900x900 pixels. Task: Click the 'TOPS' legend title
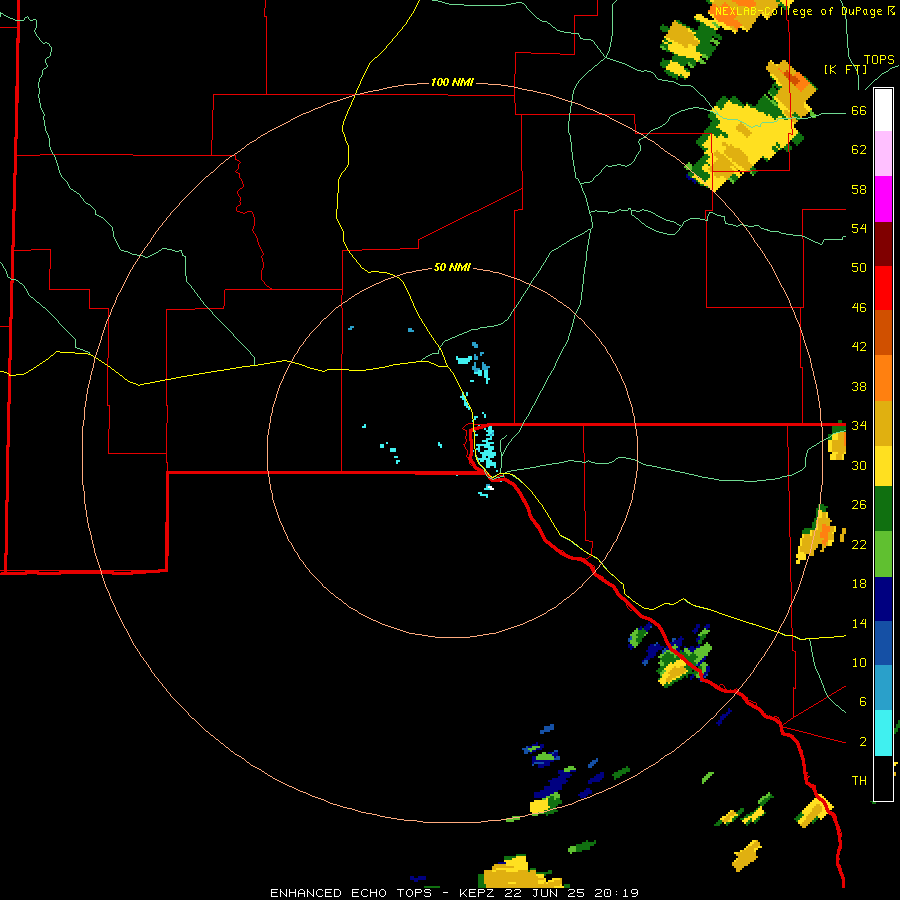coord(879,59)
